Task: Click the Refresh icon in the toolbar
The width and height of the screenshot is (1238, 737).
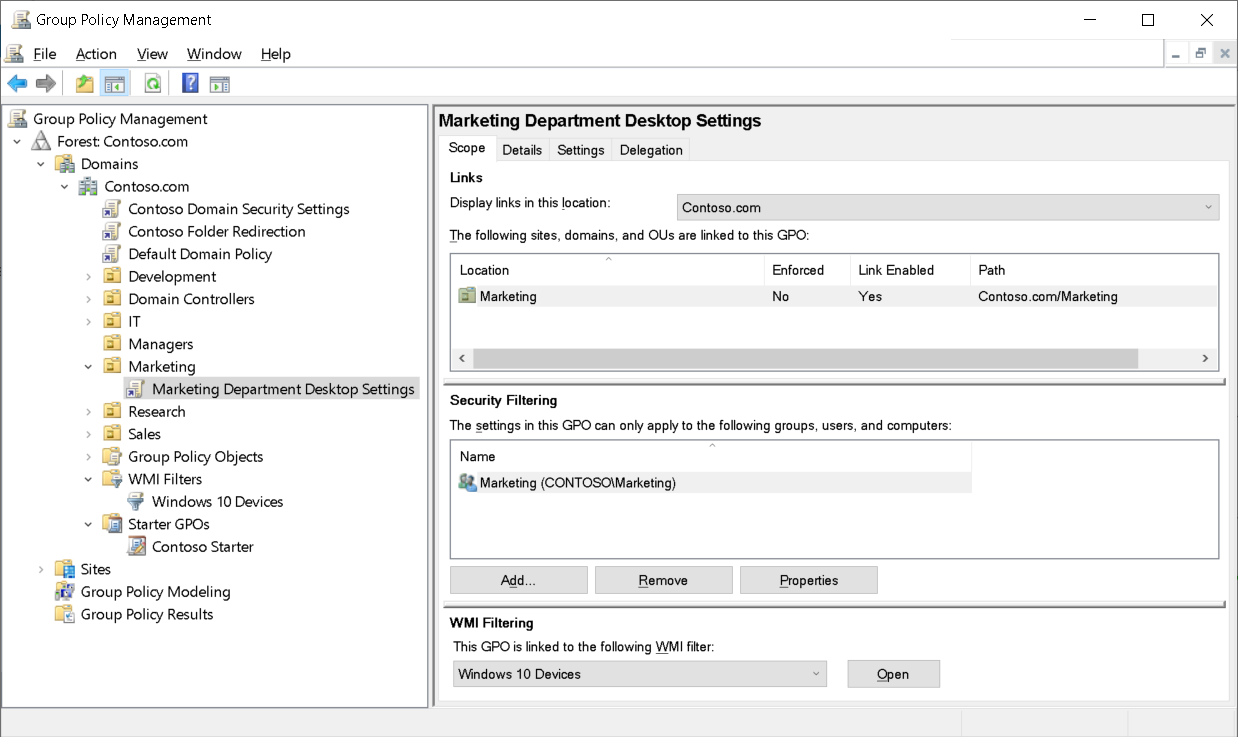Action: [152, 83]
